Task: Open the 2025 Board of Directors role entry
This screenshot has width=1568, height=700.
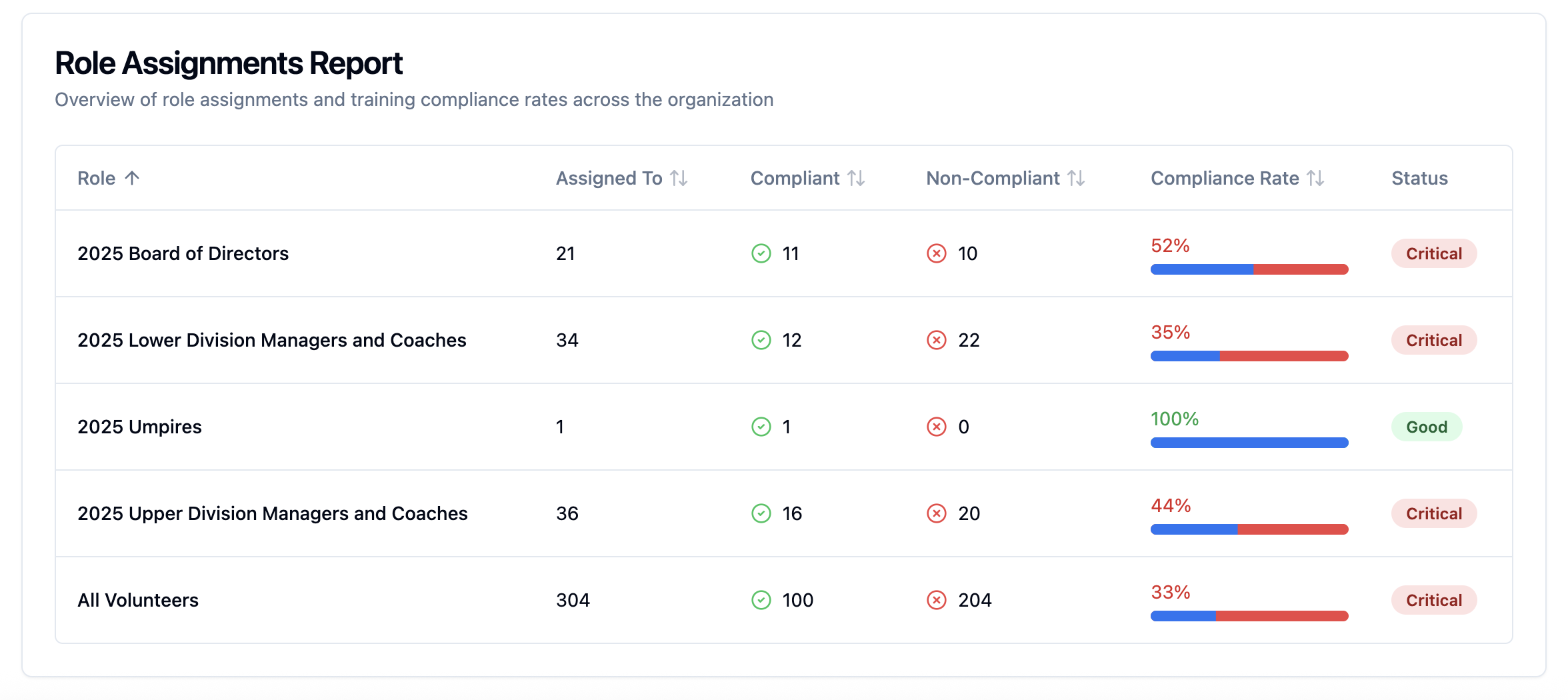Action: tap(183, 254)
